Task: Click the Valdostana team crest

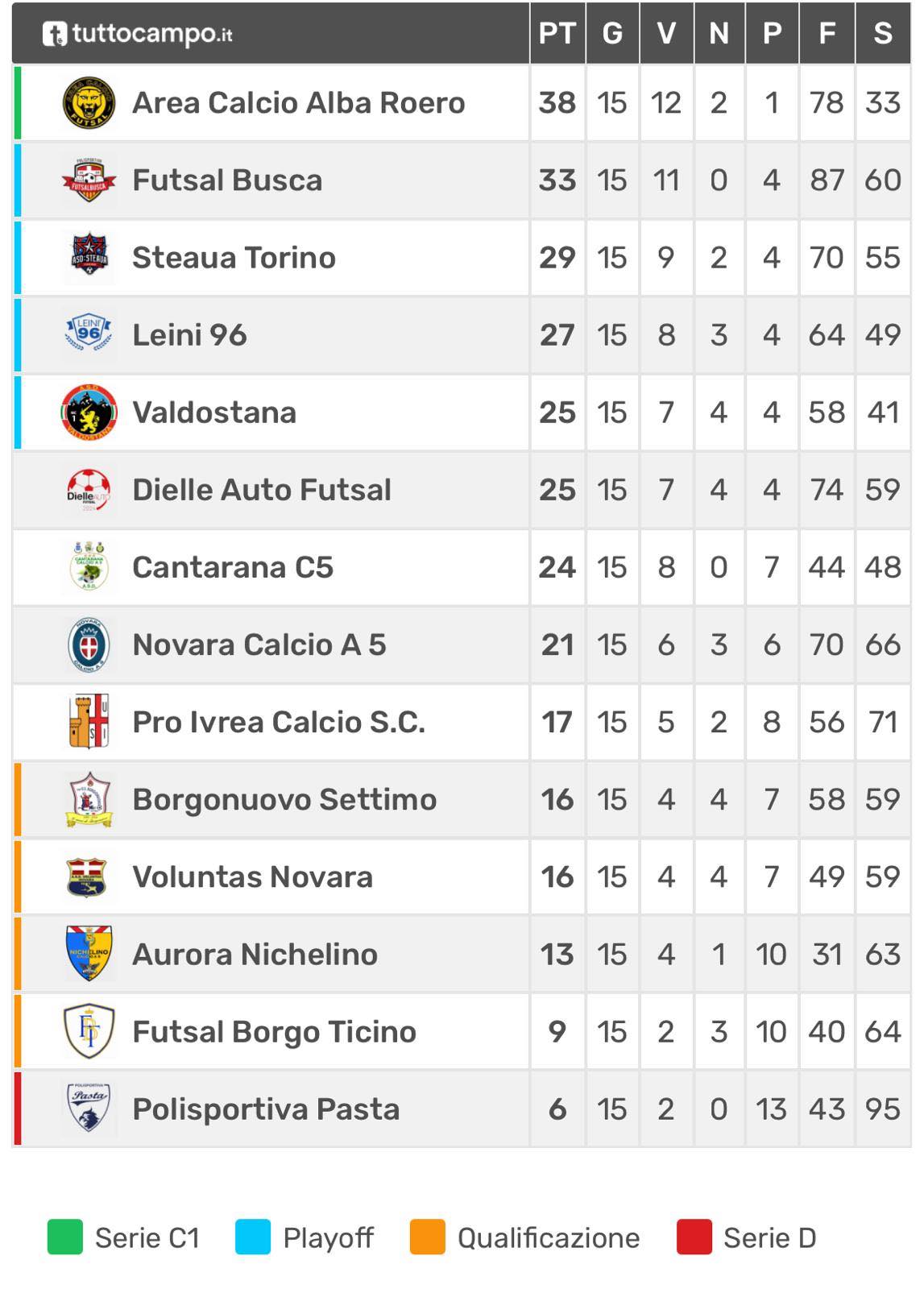Action: (89, 412)
